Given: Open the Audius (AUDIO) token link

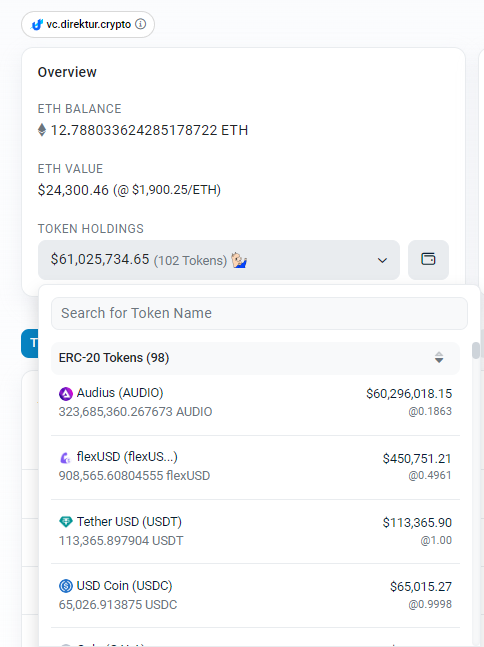Looking at the screenshot, I should [x=120, y=393].
